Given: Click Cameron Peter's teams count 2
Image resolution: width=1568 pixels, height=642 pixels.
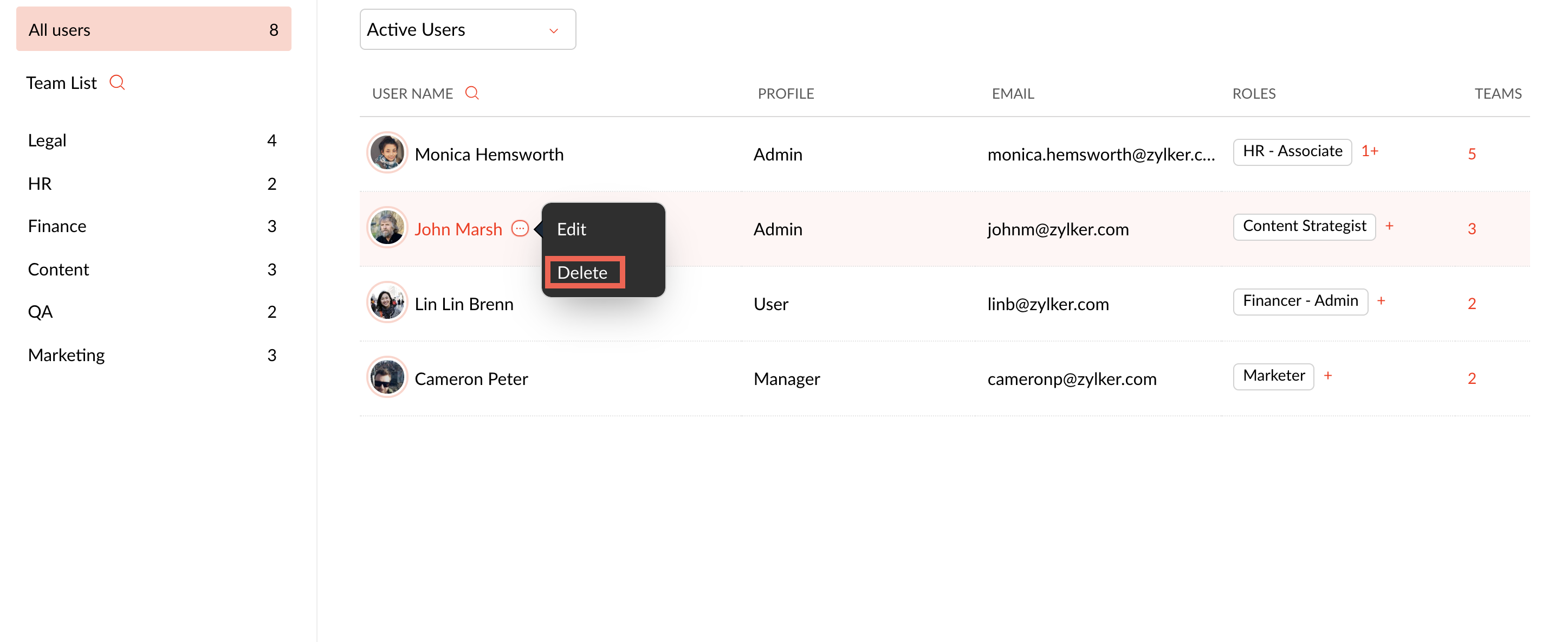Looking at the screenshot, I should click(x=1471, y=378).
